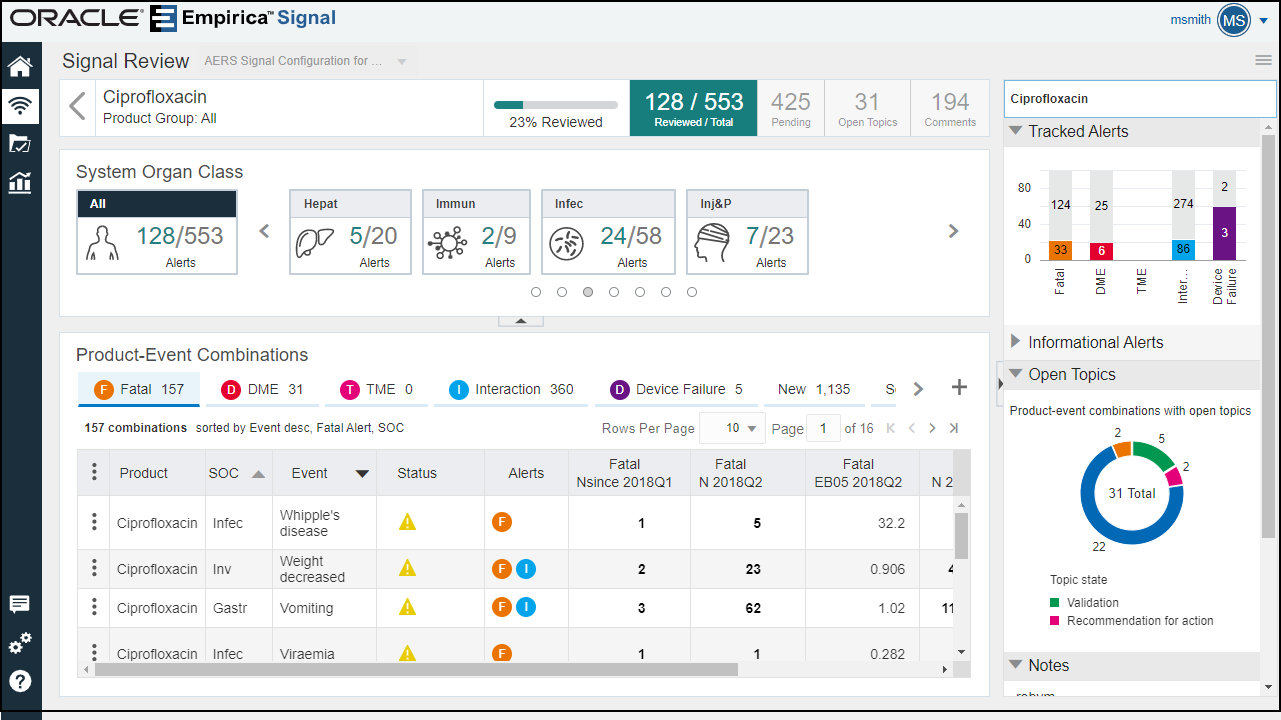Screen dimensions: 1281x720
Task: Show the 31 Open Topics
Action: [x=867, y=108]
